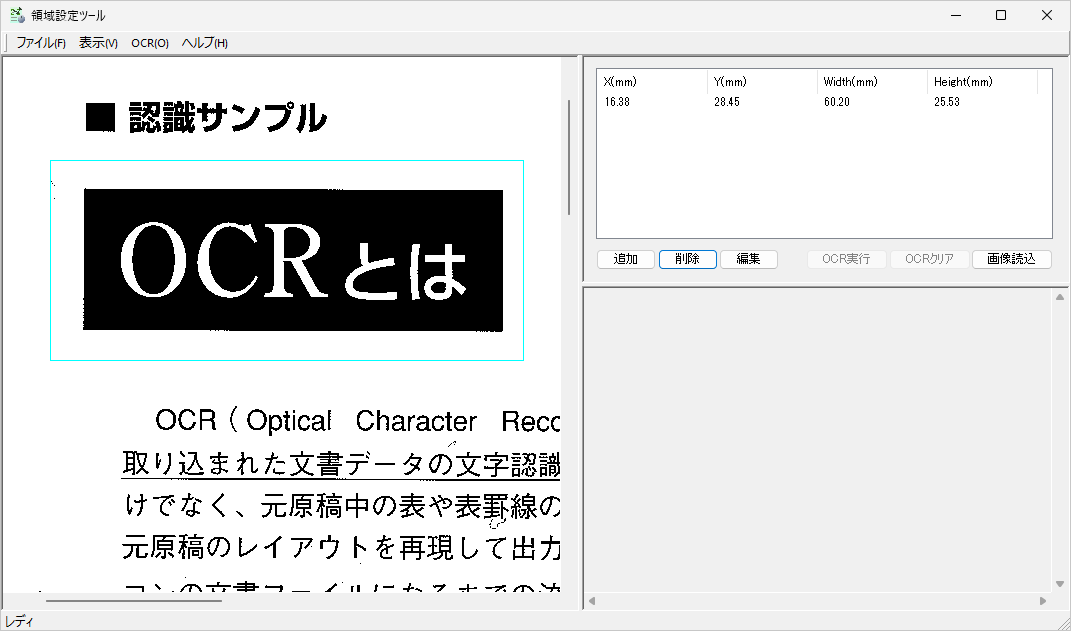
Task: Load a new image via 画像読込 button
Action: point(1011,259)
